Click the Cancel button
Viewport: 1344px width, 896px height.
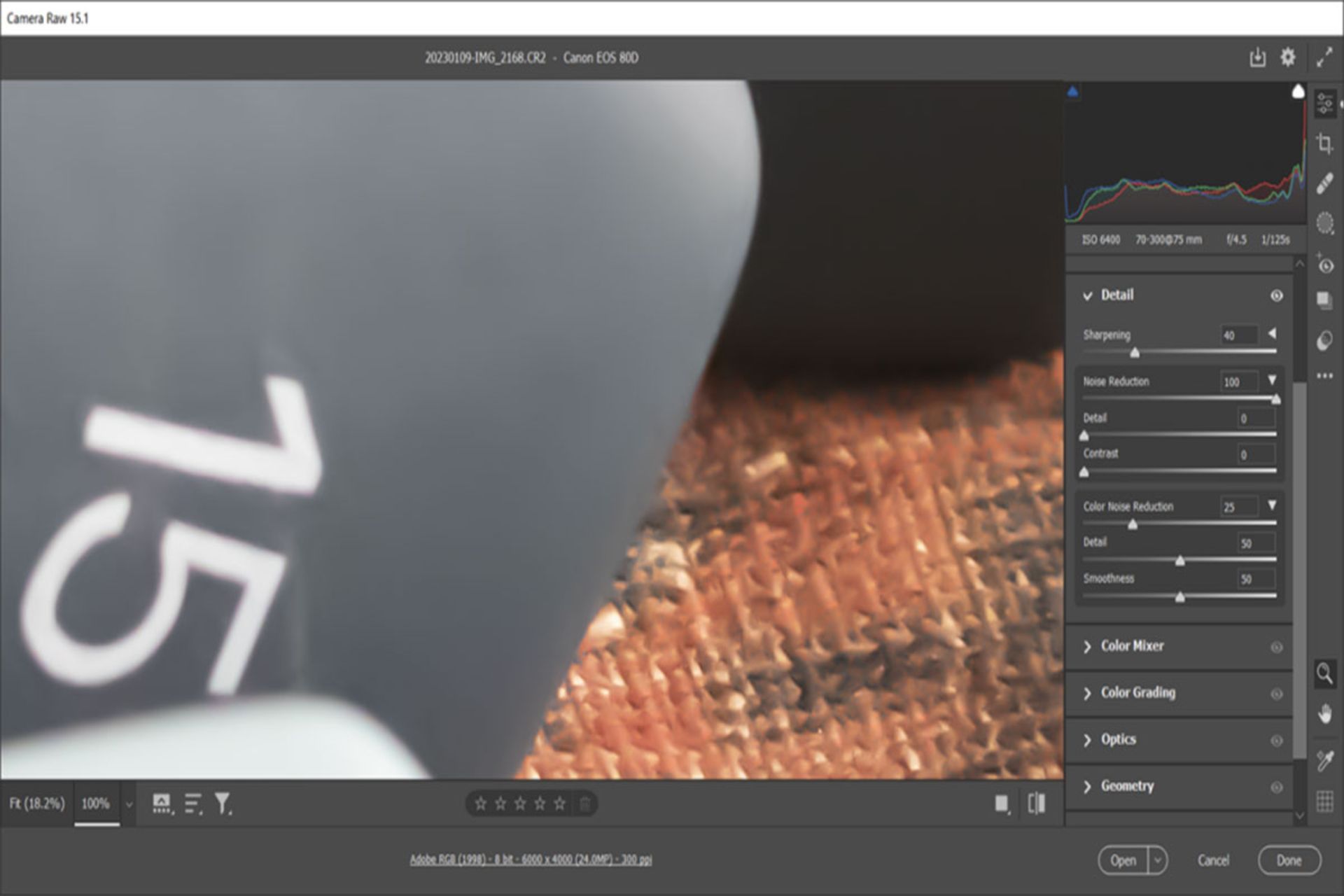click(x=1213, y=860)
